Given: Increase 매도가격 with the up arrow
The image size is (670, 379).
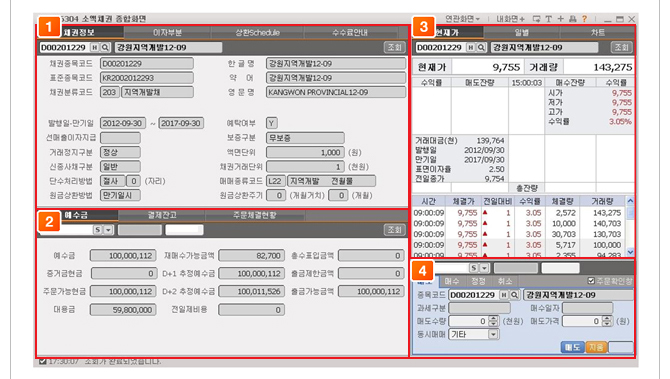Looking at the screenshot, I should point(607,319).
